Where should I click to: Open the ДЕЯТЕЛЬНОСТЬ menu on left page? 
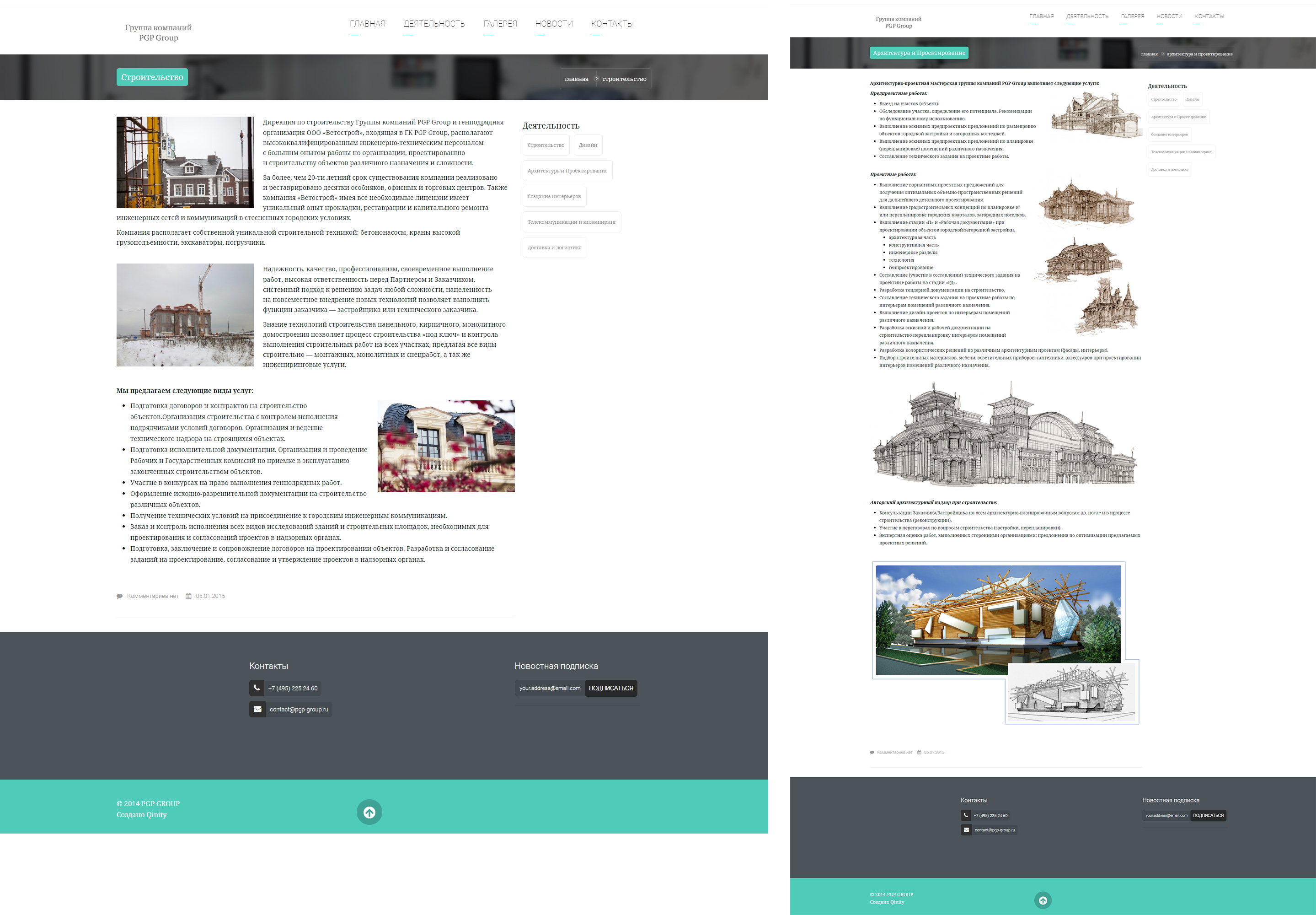click(x=433, y=23)
